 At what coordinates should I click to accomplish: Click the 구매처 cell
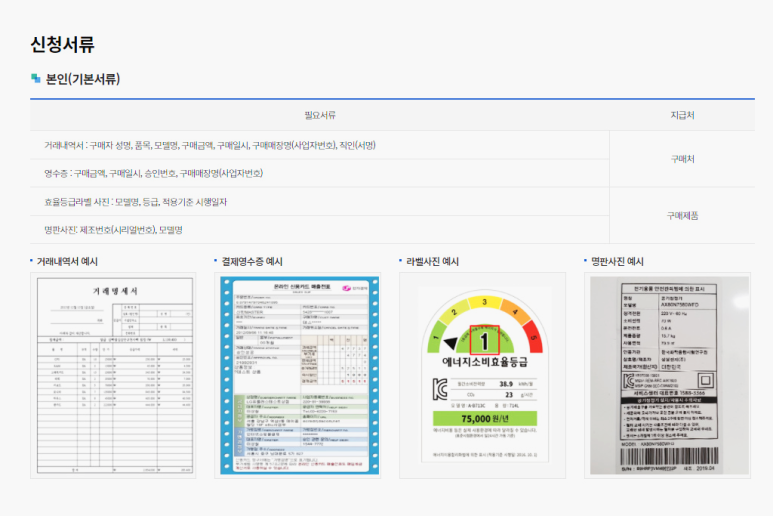point(682,159)
